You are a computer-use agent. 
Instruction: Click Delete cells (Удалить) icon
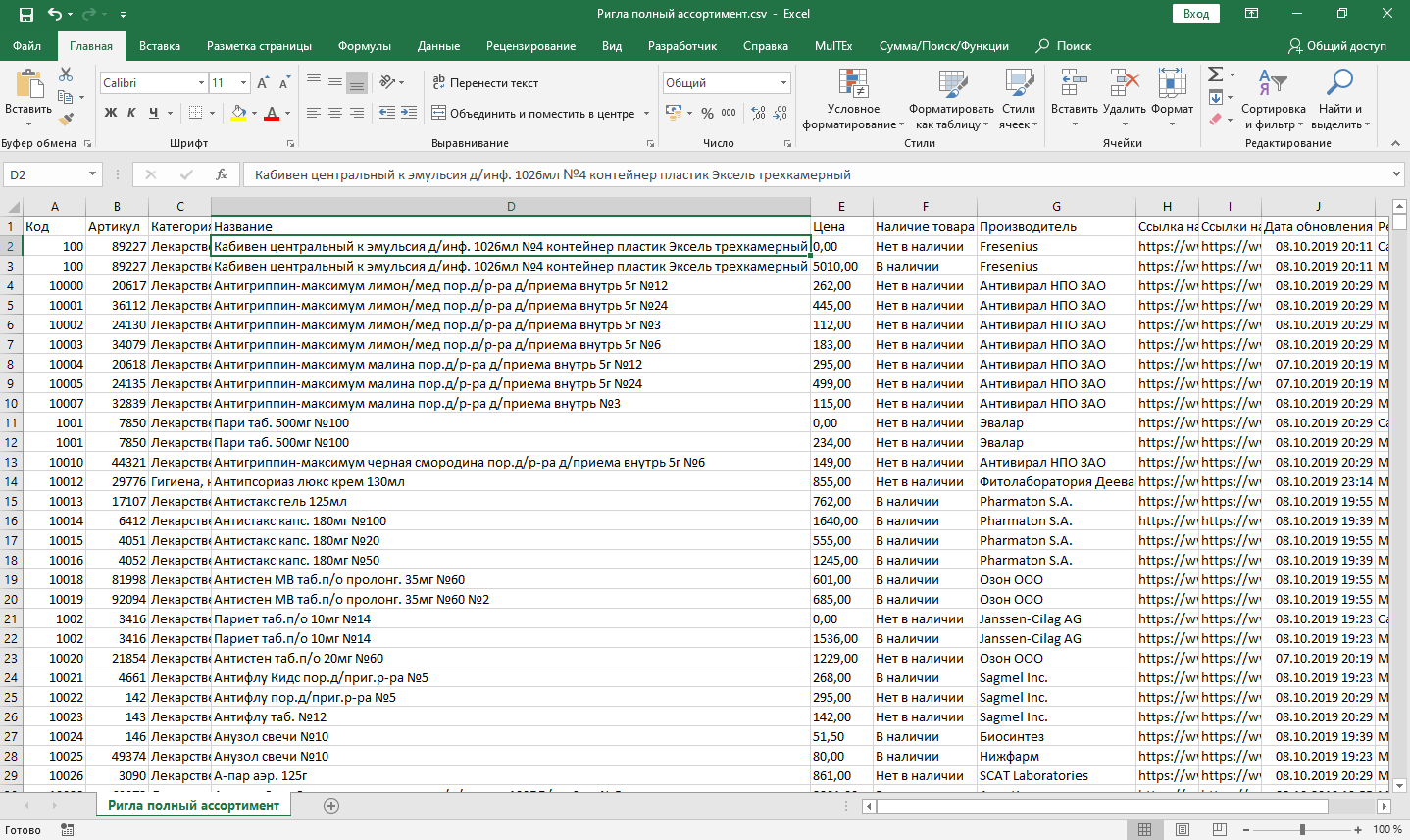tap(1124, 84)
